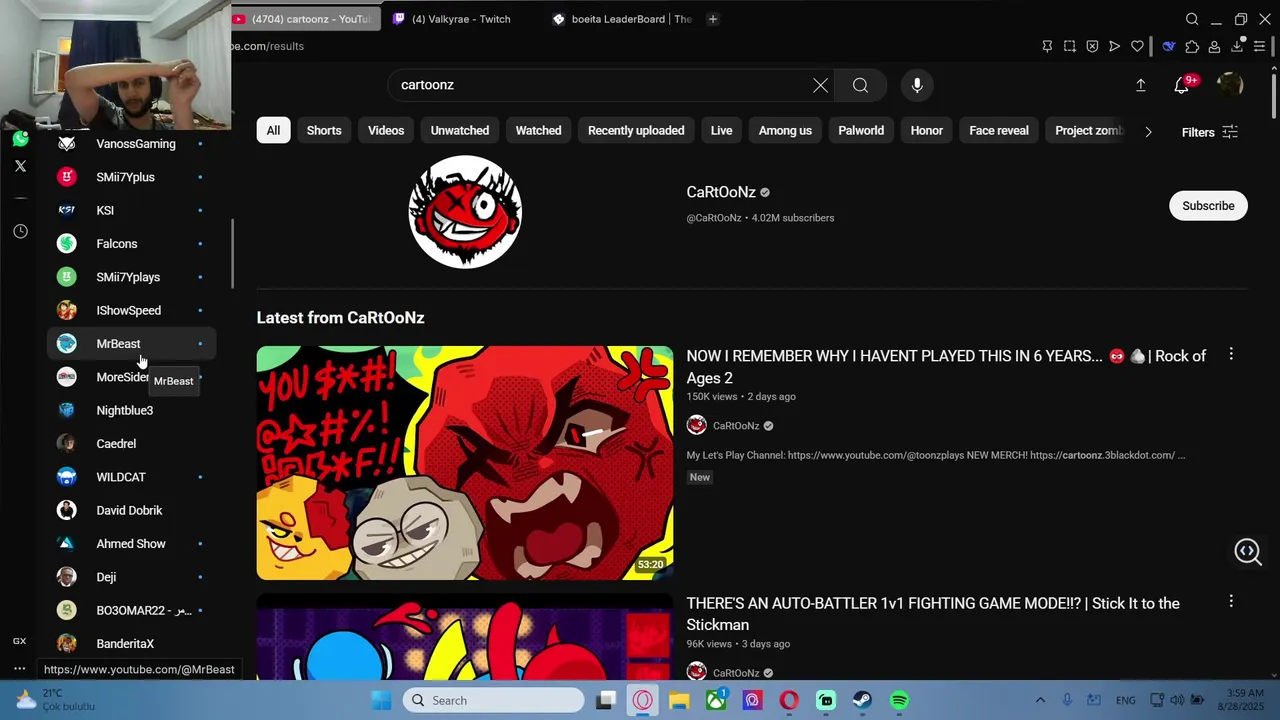Screen dimensions: 1280x720
Task: Select the All filter chip
Action: click(x=273, y=130)
